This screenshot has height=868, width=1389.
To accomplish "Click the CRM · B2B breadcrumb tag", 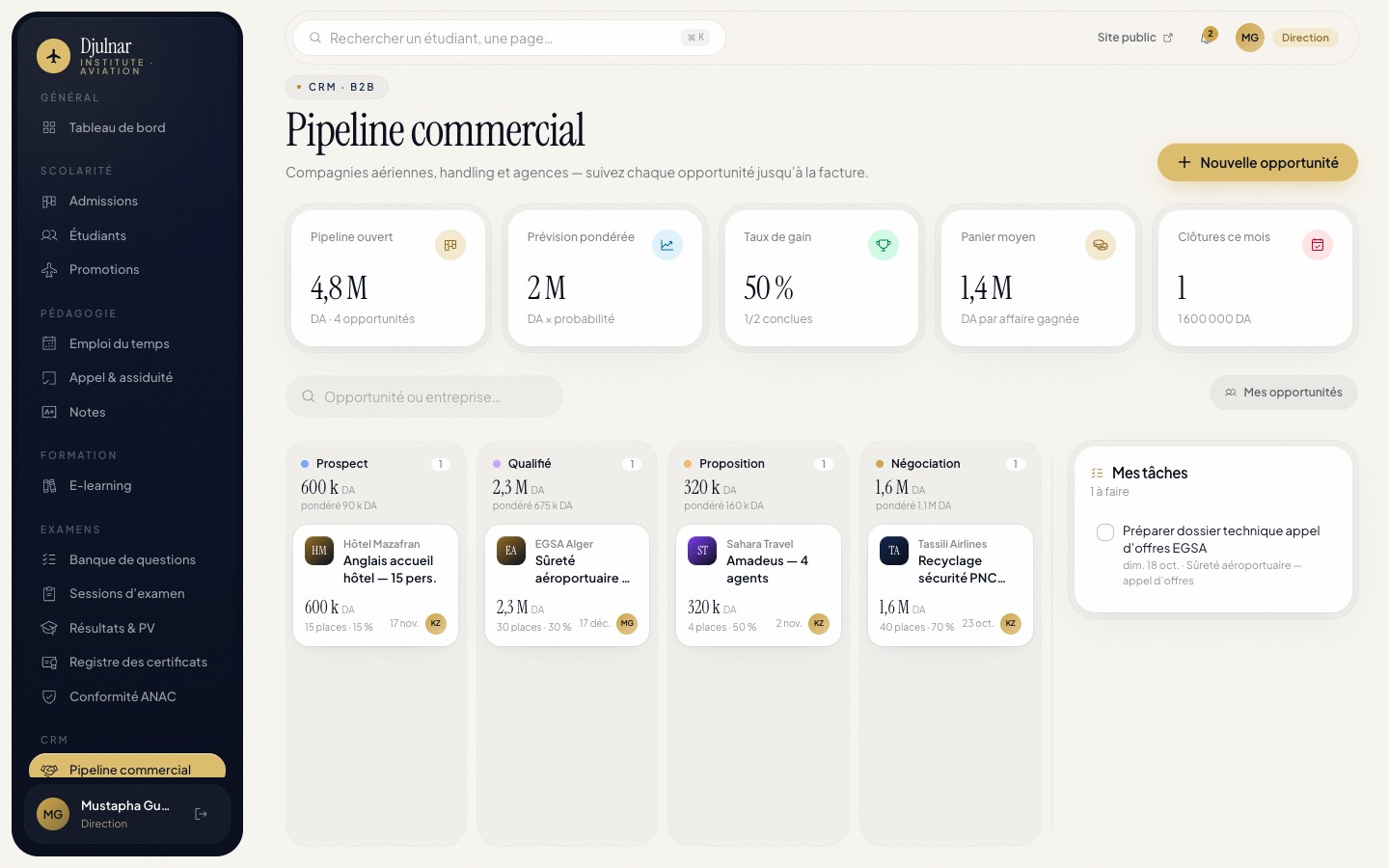I will [337, 87].
